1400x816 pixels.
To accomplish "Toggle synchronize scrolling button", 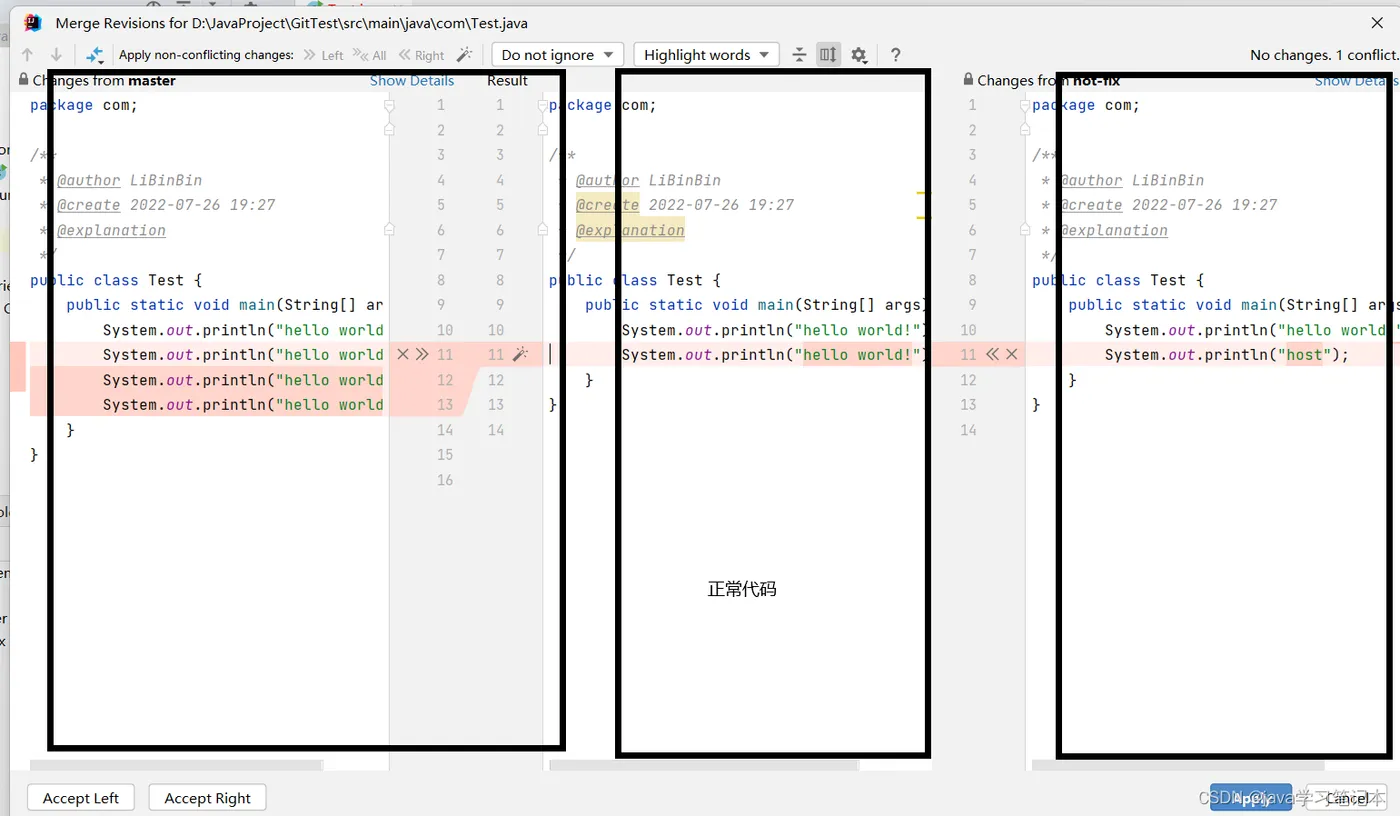I will pos(828,55).
